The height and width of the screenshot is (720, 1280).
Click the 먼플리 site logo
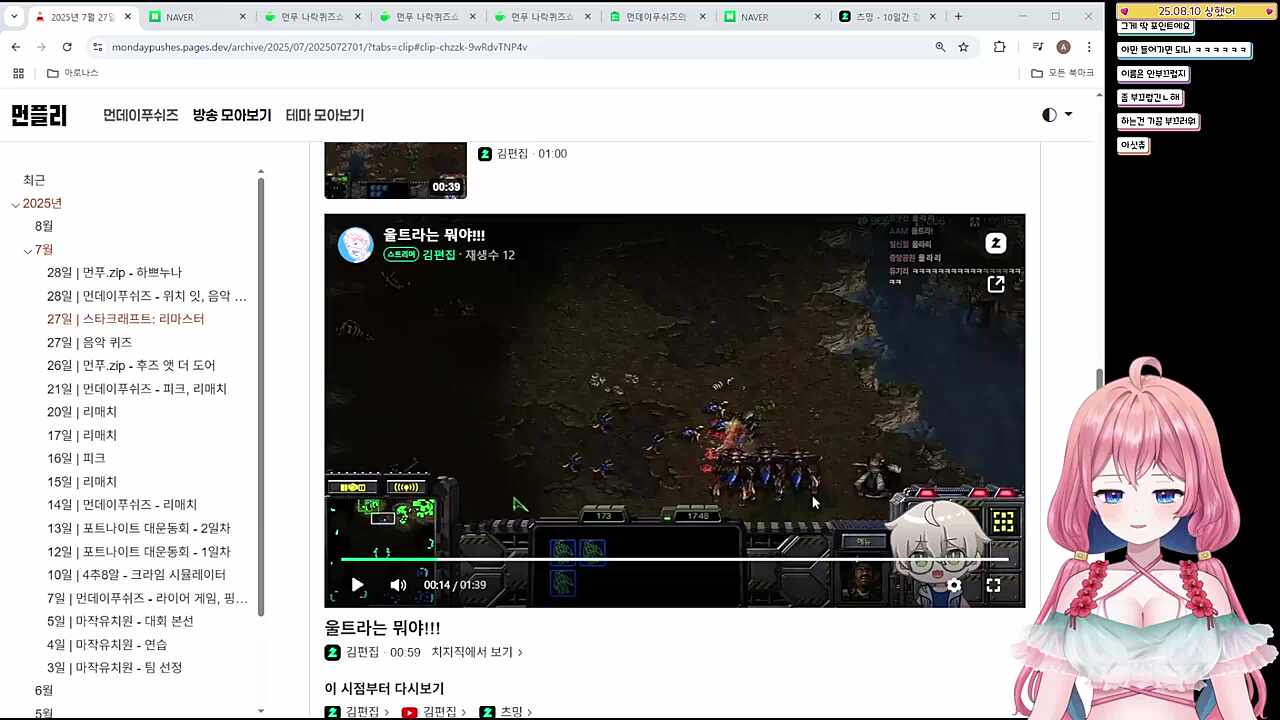(x=39, y=115)
